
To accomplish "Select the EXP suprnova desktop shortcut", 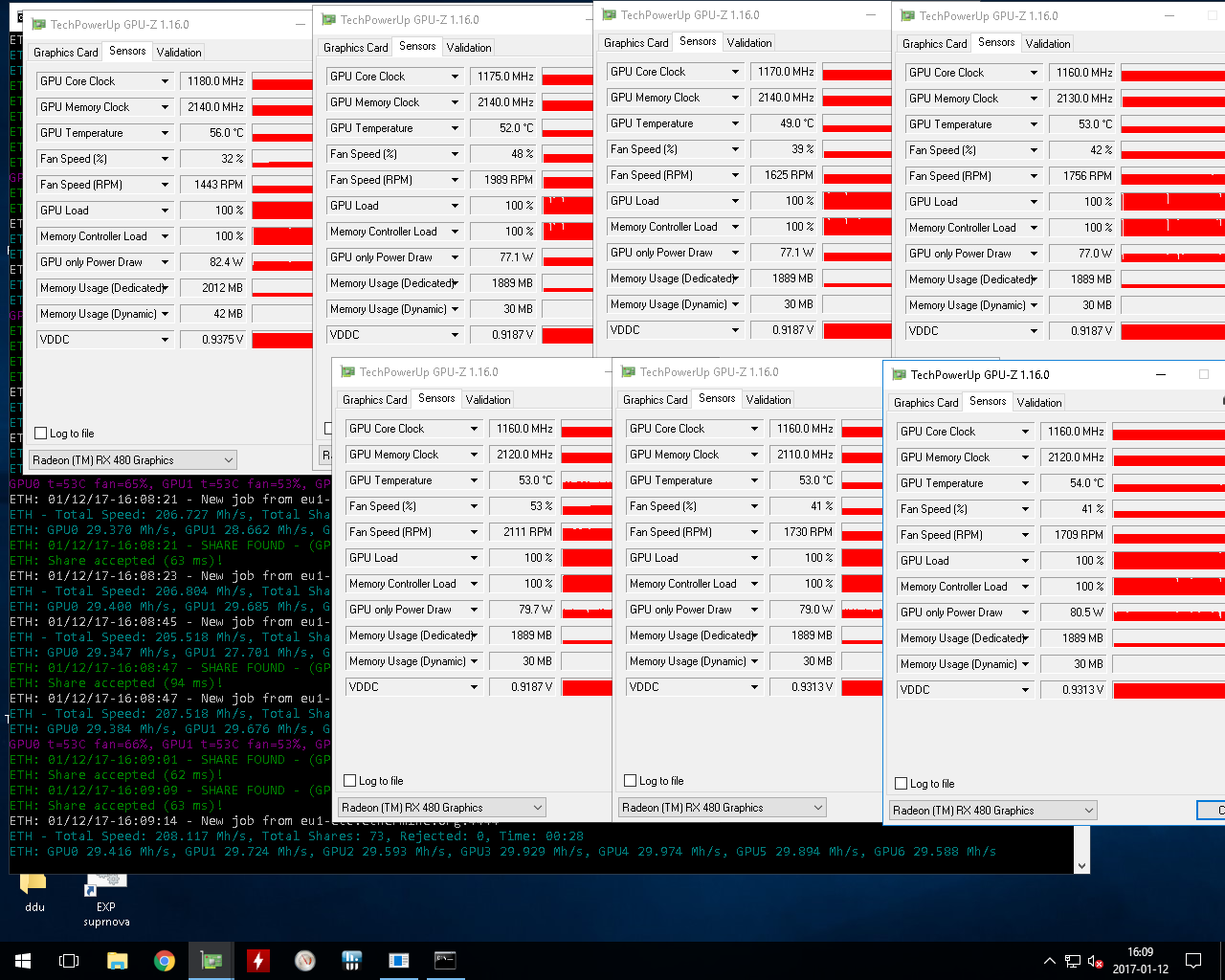I will click(106, 900).
